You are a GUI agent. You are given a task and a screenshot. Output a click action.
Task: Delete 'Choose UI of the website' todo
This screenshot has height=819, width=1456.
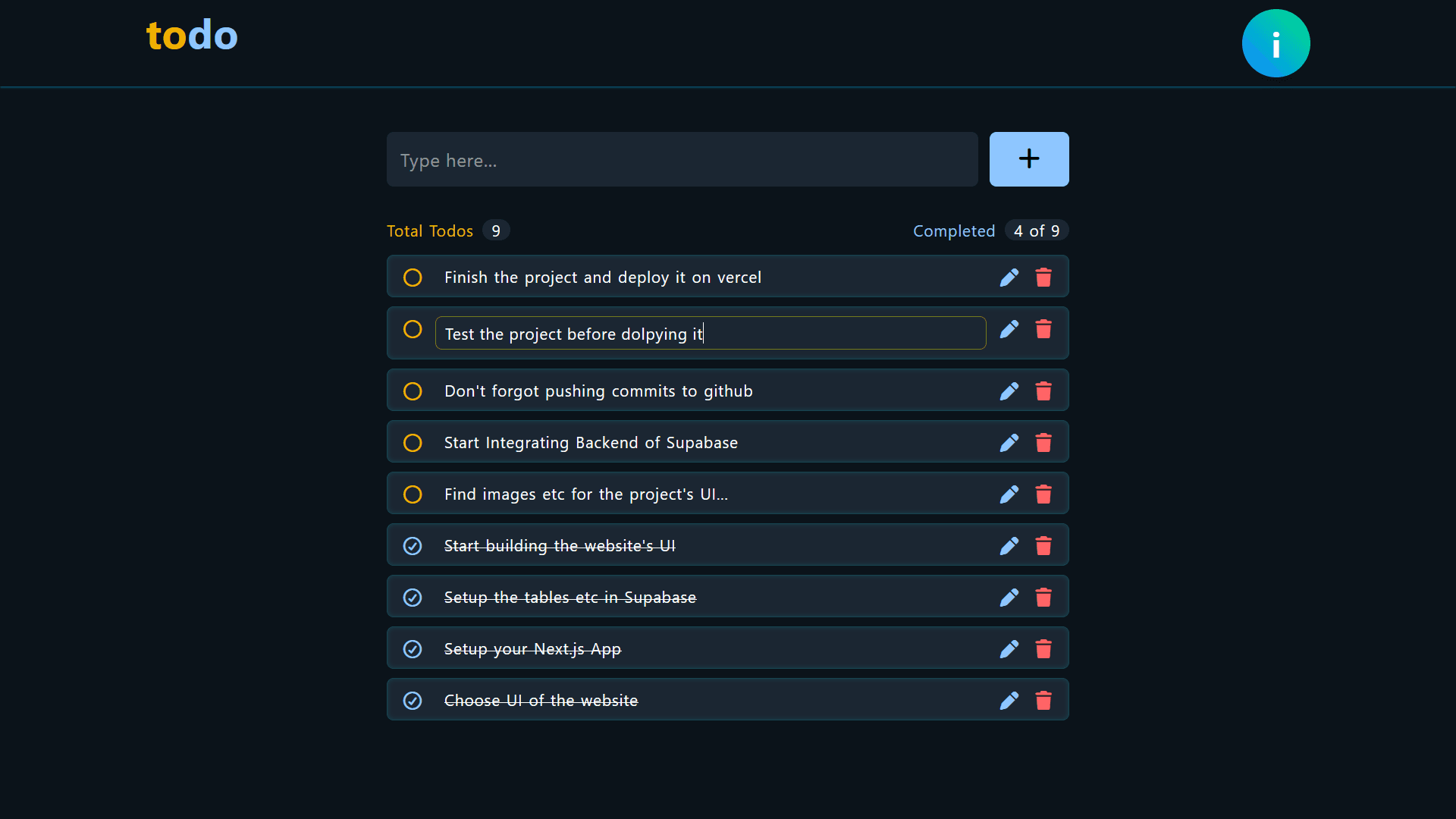coord(1043,701)
